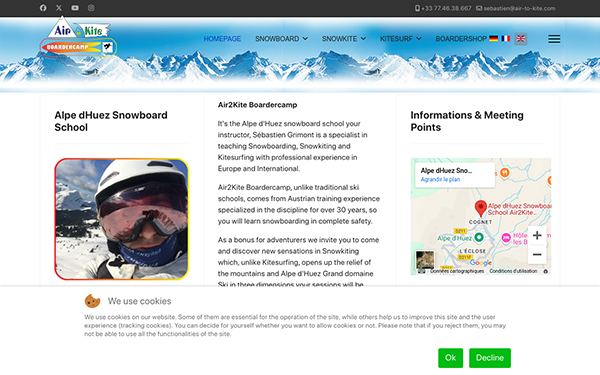Open the hamburger menu icon
The width and height of the screenshot is (600, 375).
(x=554, y=39)
